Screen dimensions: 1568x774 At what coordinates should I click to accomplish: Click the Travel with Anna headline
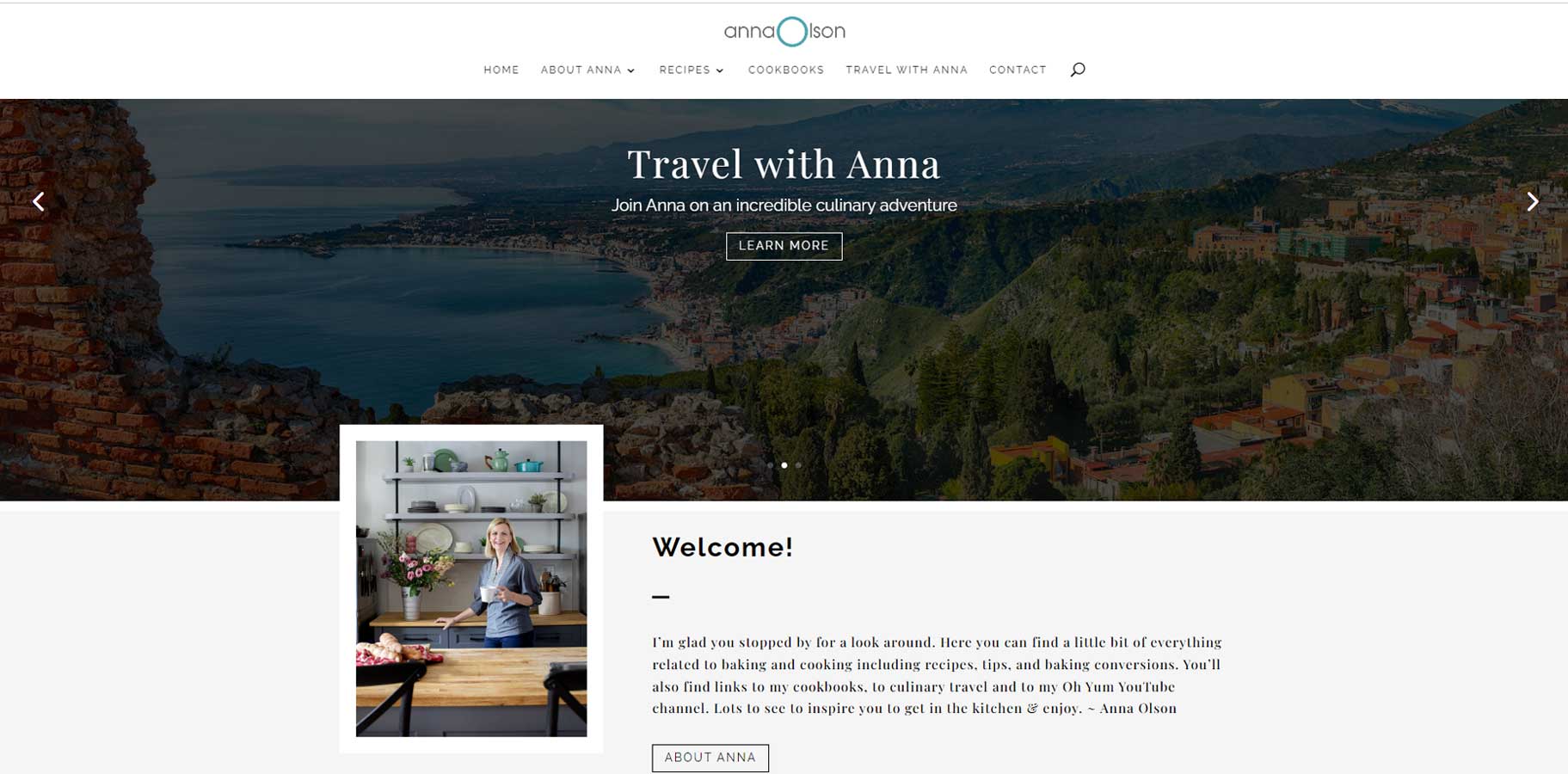784,164
